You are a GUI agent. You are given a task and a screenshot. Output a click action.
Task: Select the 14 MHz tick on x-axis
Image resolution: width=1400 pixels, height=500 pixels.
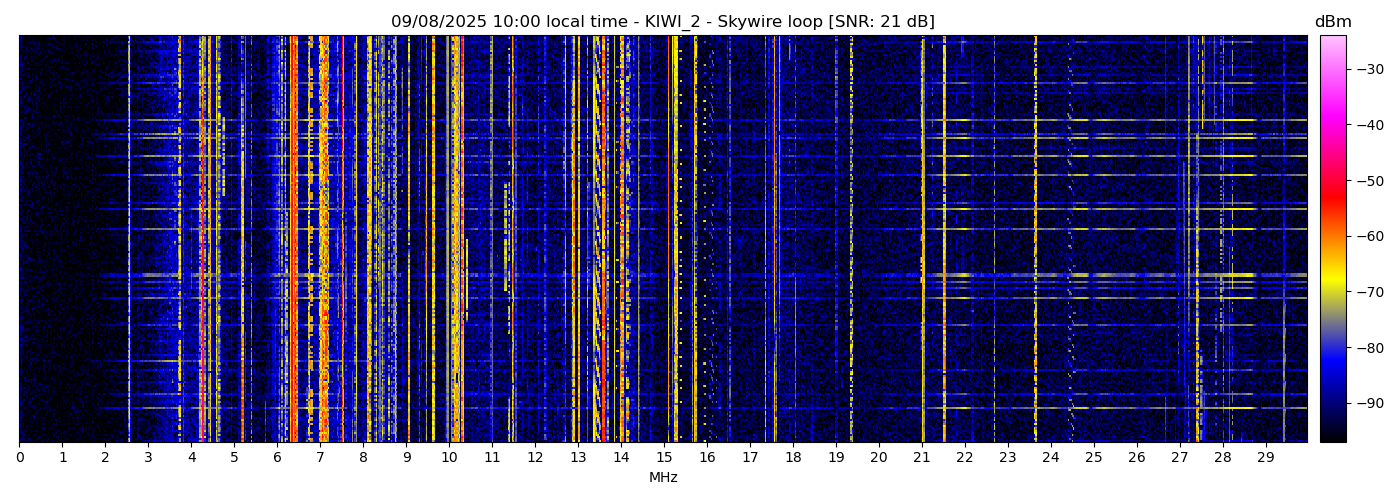621,457
